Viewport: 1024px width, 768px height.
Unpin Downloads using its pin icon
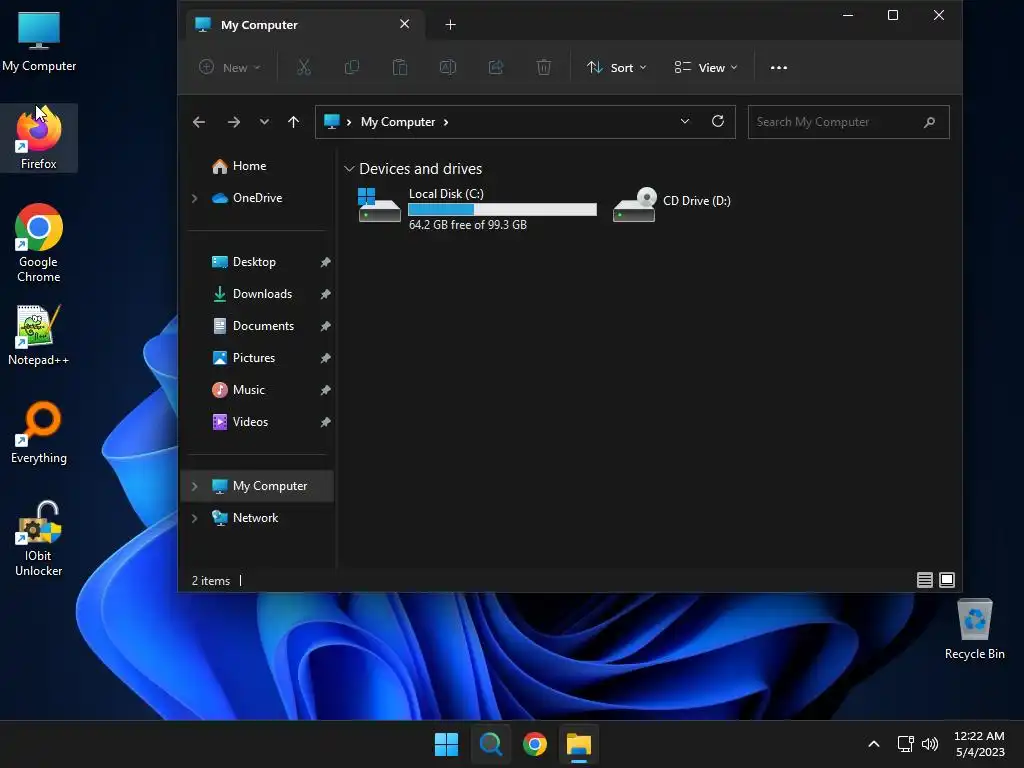tap(325, 294)
